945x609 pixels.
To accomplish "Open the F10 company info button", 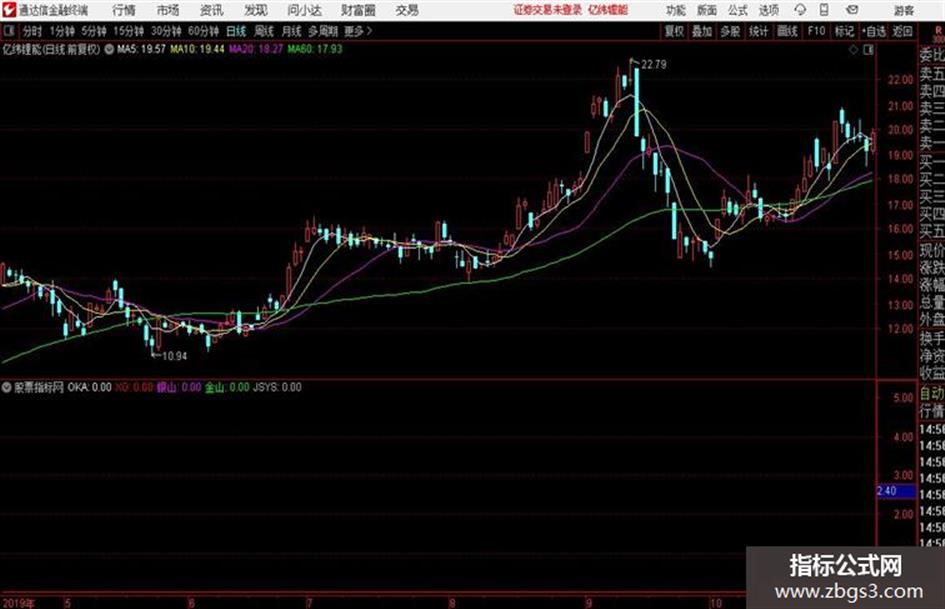I will click(x=816, y=31).
